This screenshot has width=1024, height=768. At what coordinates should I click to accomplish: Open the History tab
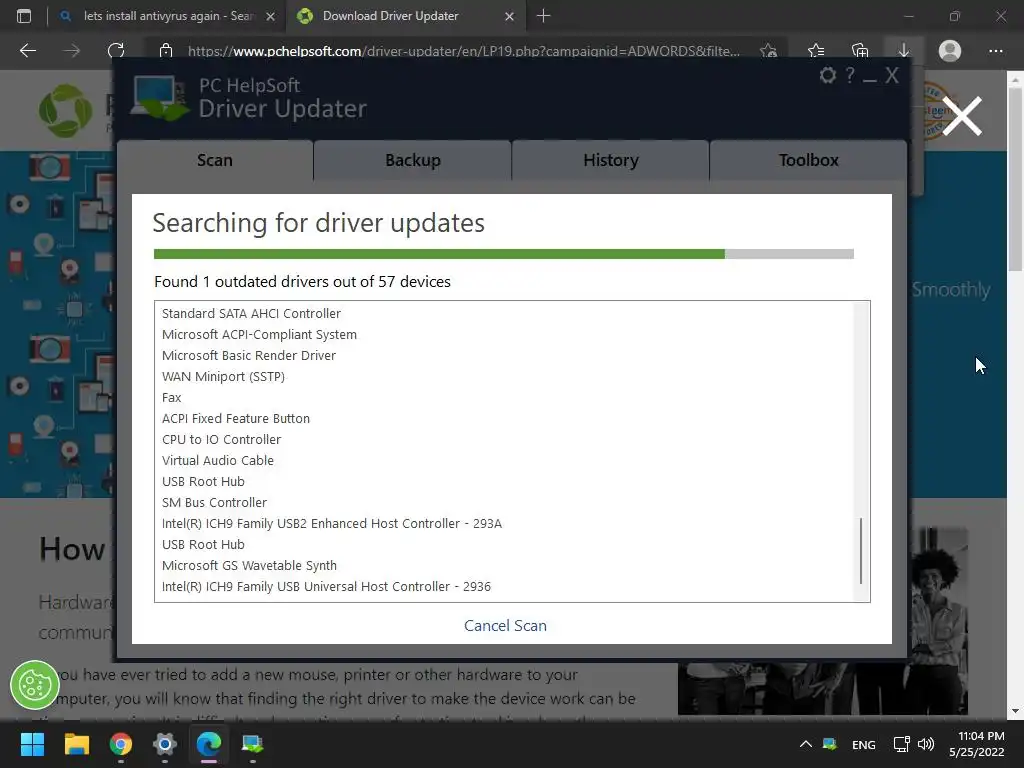point(611,160)
